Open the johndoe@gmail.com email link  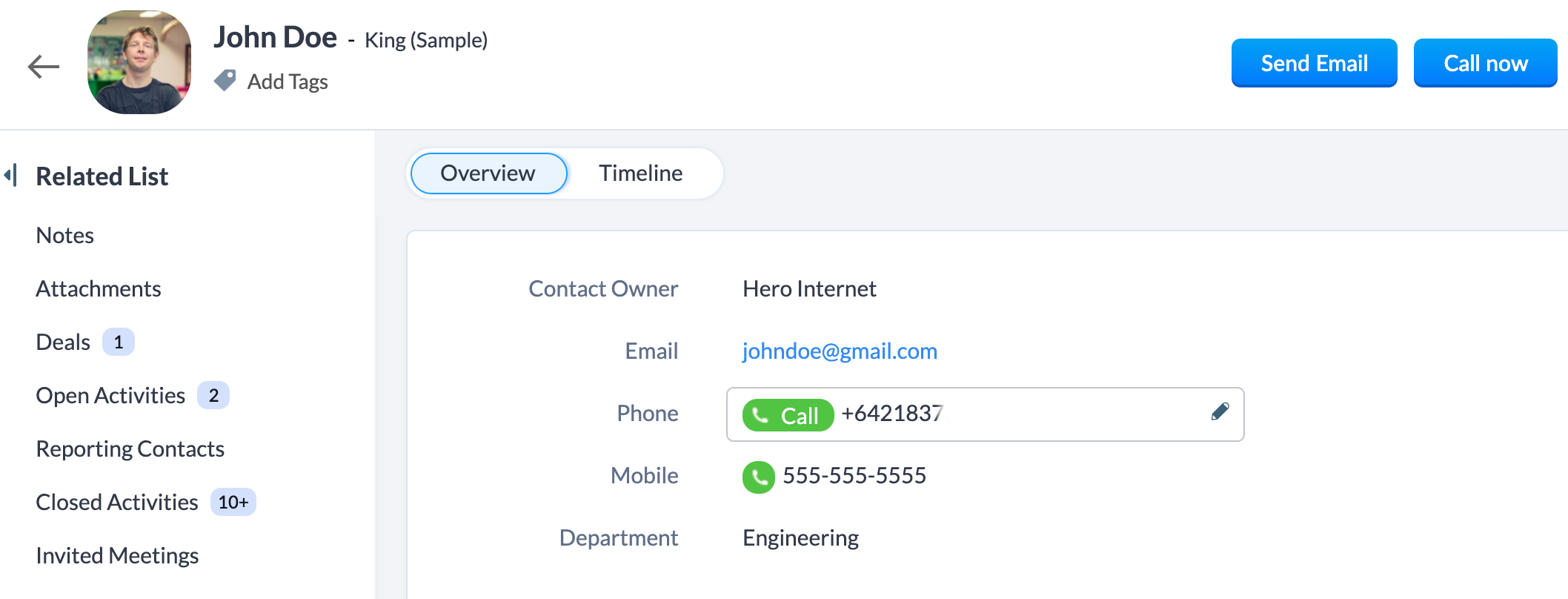[840, 351]
